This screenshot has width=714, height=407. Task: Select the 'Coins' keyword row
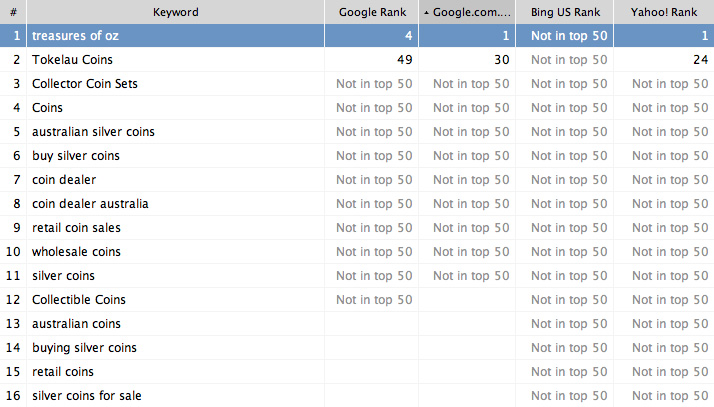click(x=357, y=108)
